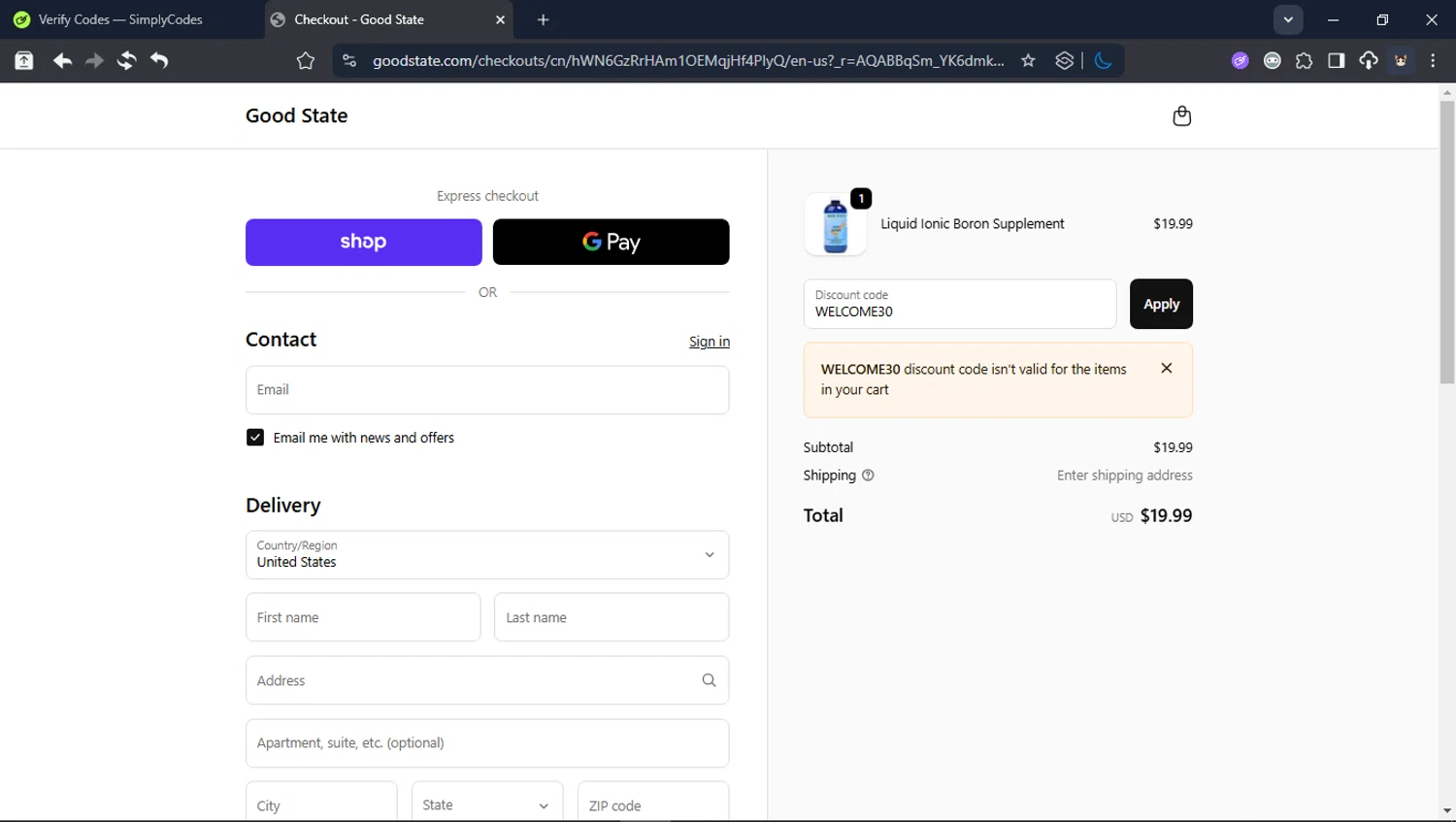Click the Total USD $19.99 amount
This screenshot has height=822, width=1456.
(x=1152, y=515)
